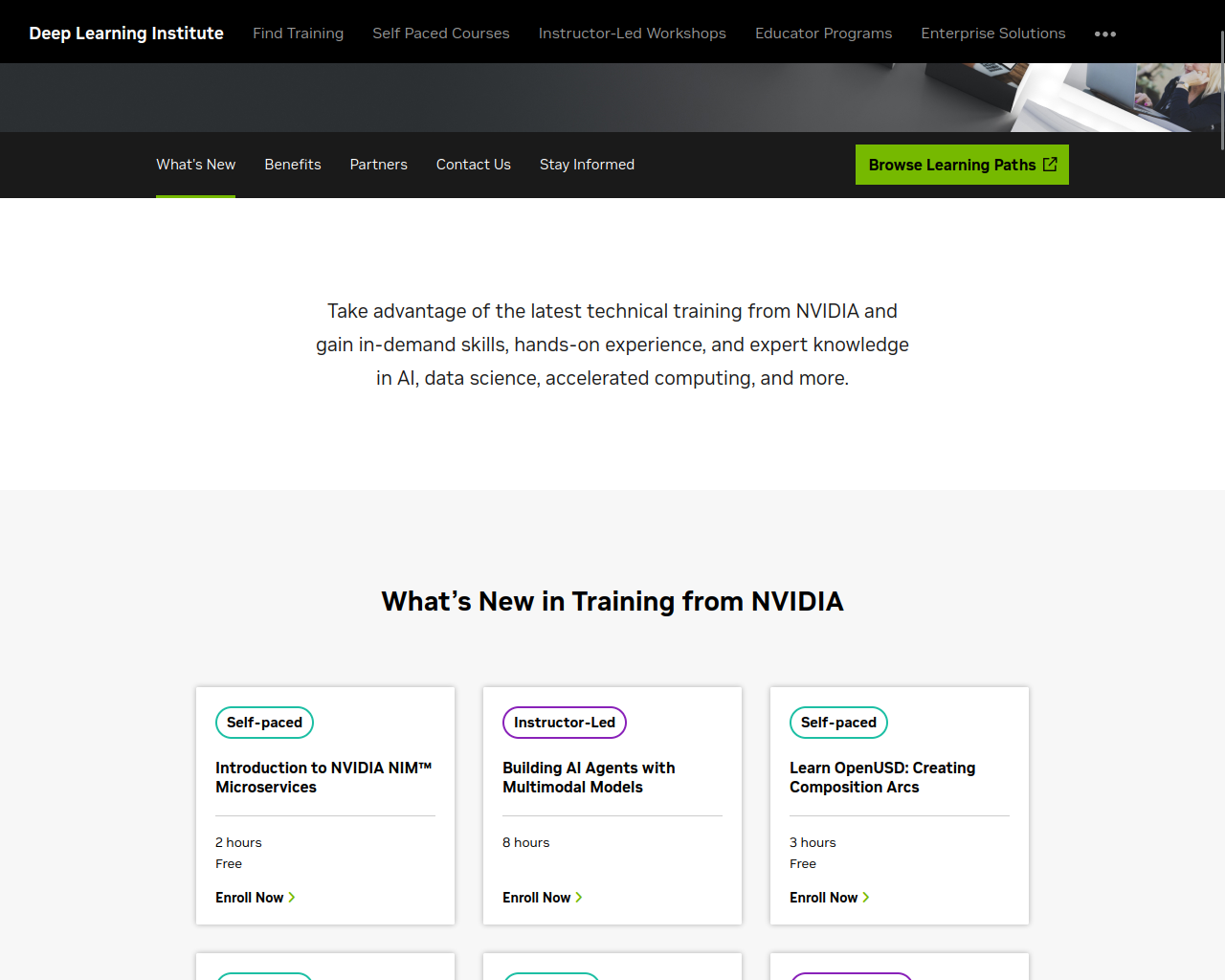This screenshot has height=980, width=1225.
Task: Click "2 hours" text on NIM card
Action: point(238,842)
